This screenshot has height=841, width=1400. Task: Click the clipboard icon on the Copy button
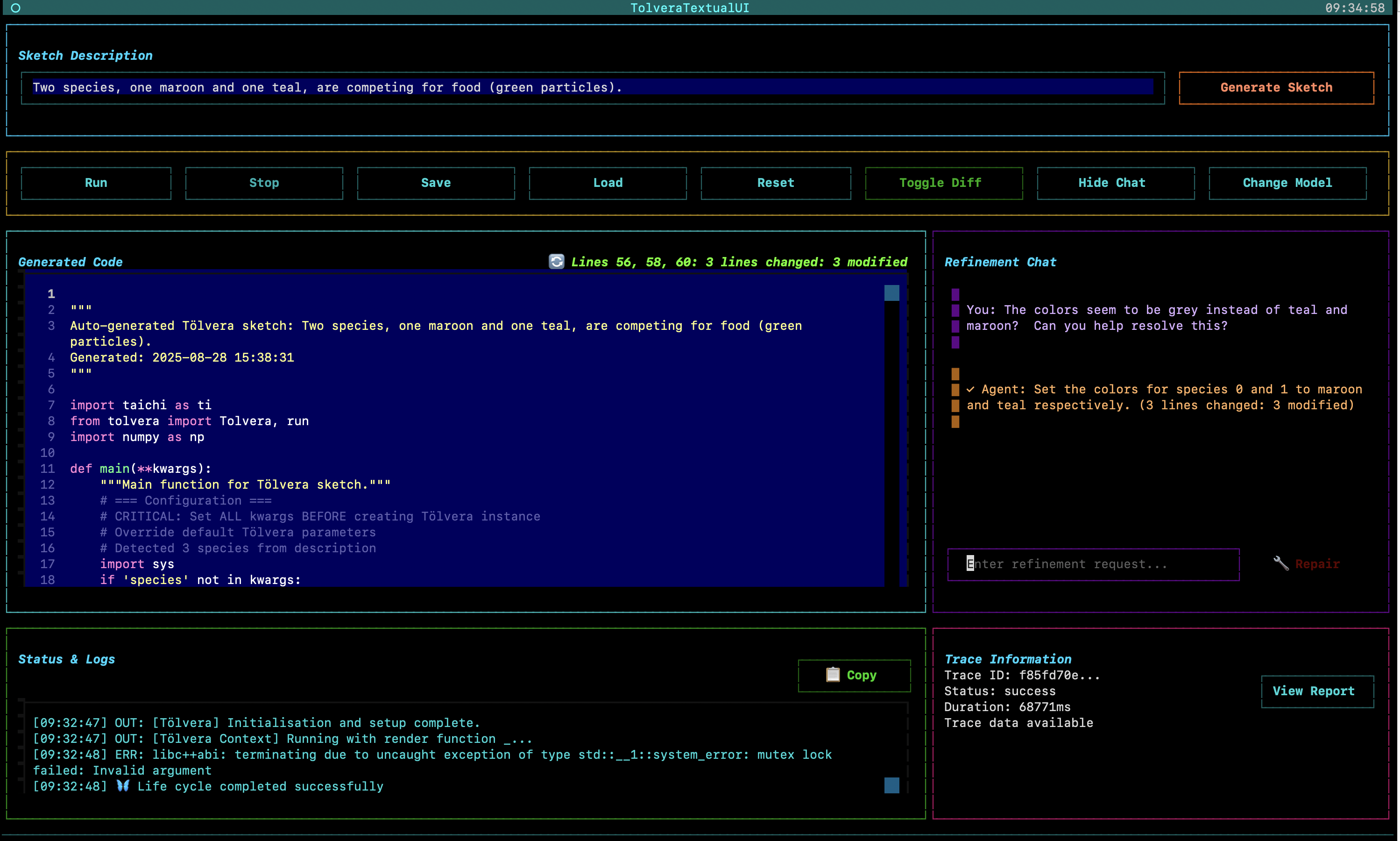tap(833, 674)
